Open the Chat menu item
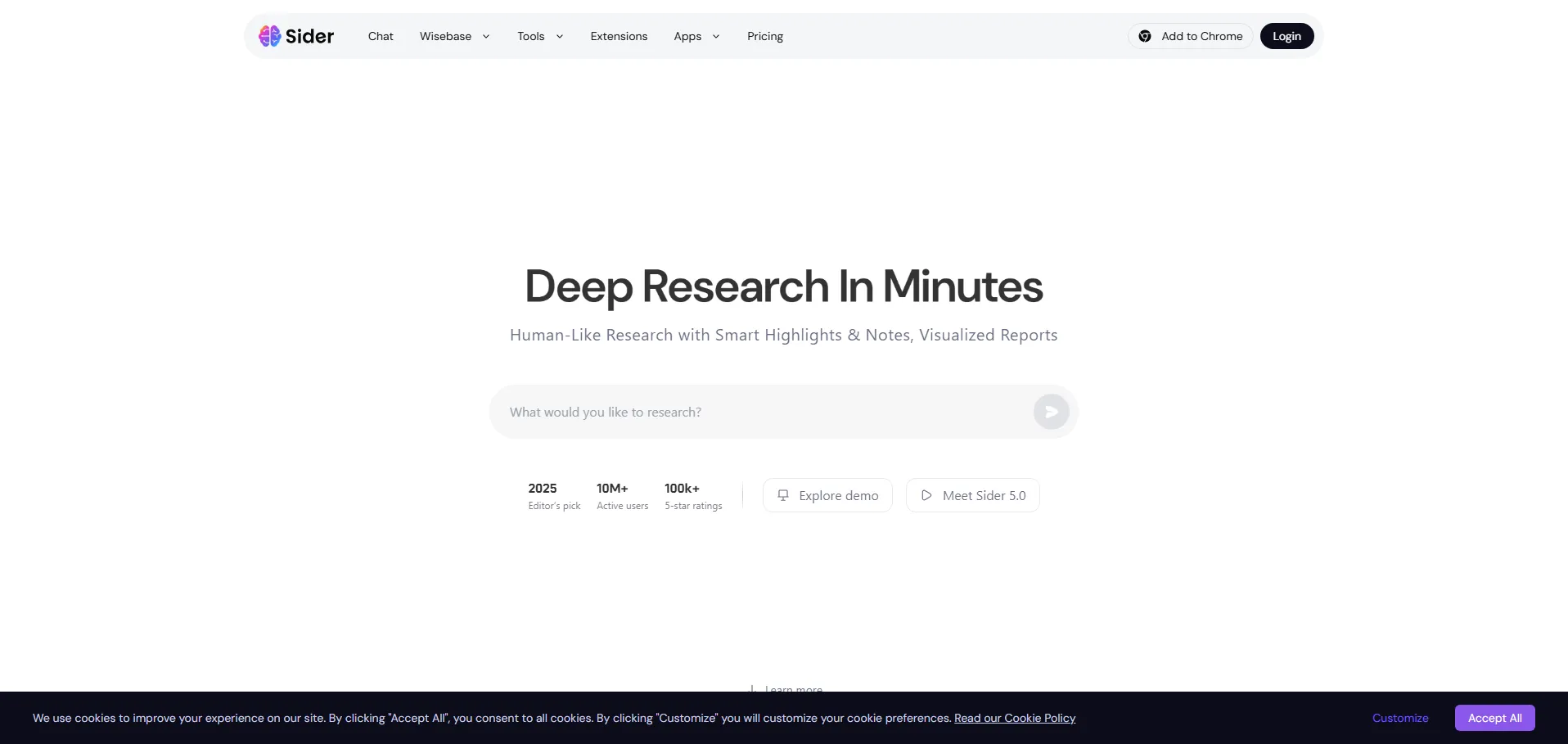This screenshot has height=744, width=1568. point(381,36)
